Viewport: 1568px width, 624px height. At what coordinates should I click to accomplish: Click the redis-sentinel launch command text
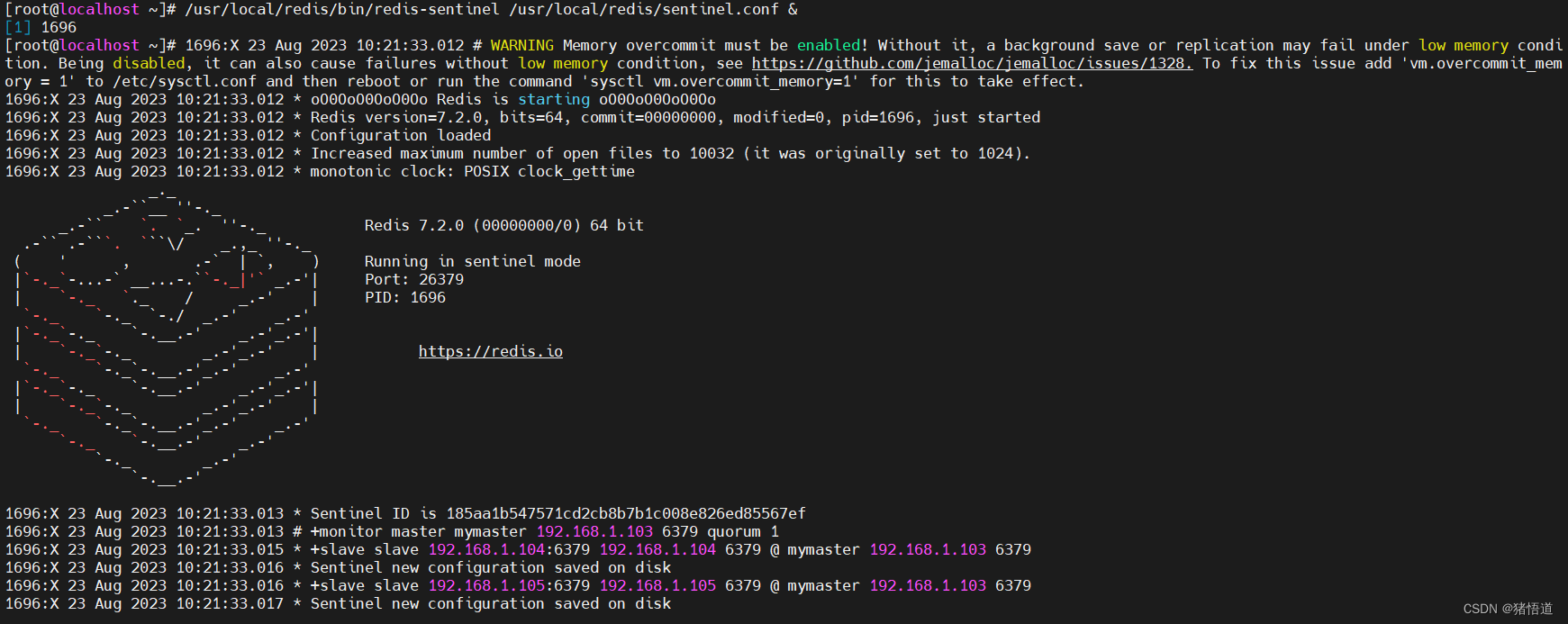pos(491,9)
